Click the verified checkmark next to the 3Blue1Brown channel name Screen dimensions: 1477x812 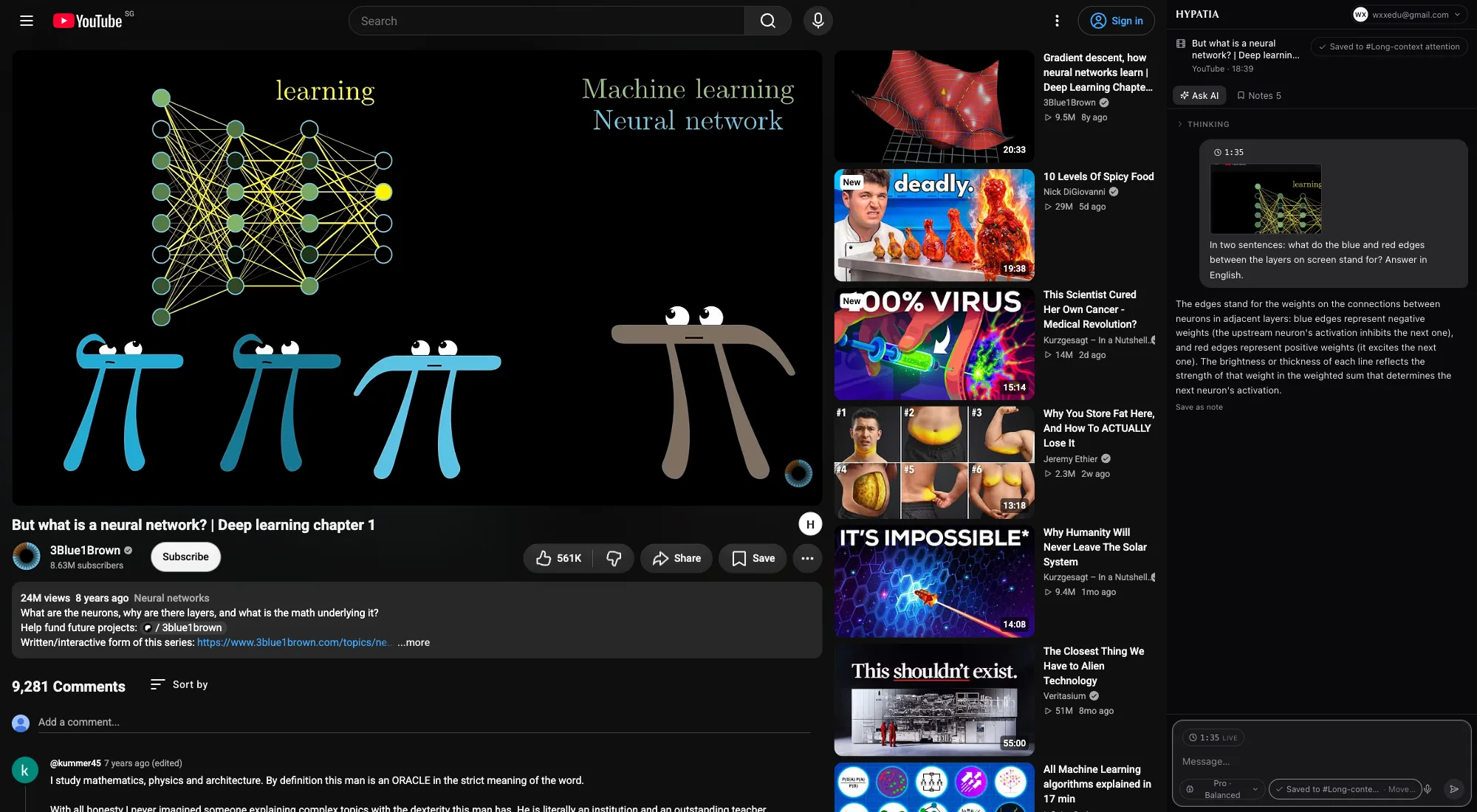(x=128, y=550)
